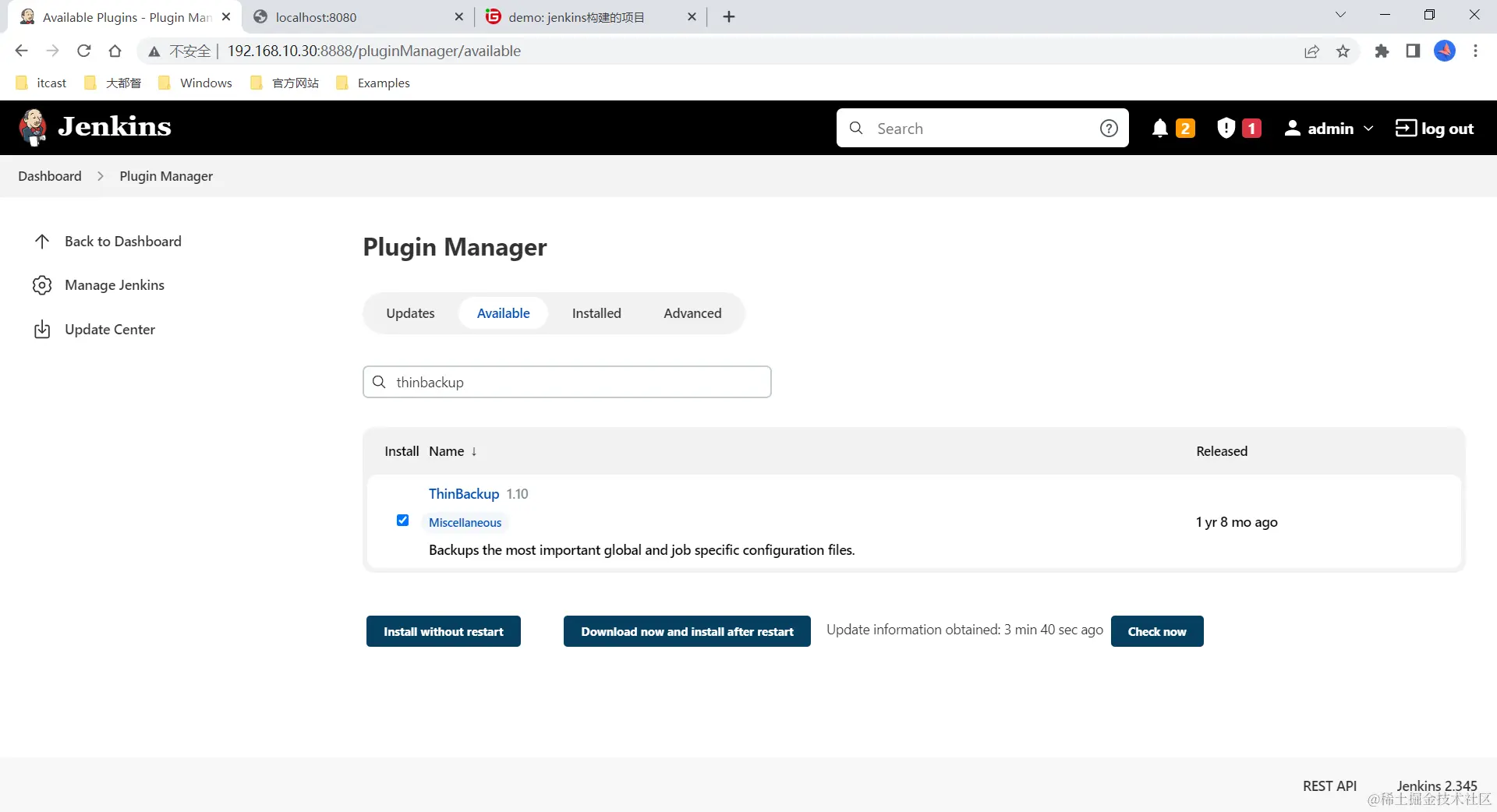Reload the page
This screenshot has height=812, width=1497.
pos(83,51)
